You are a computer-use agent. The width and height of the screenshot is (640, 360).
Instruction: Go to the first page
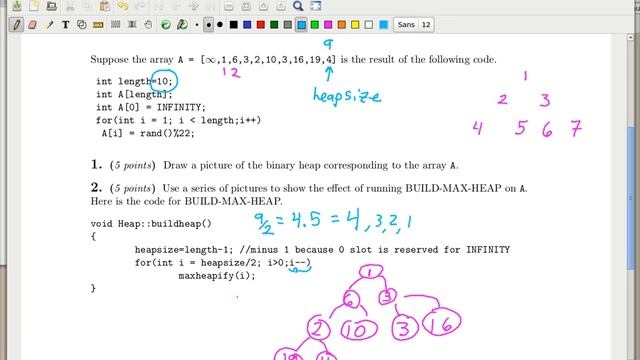pos(159,6)
